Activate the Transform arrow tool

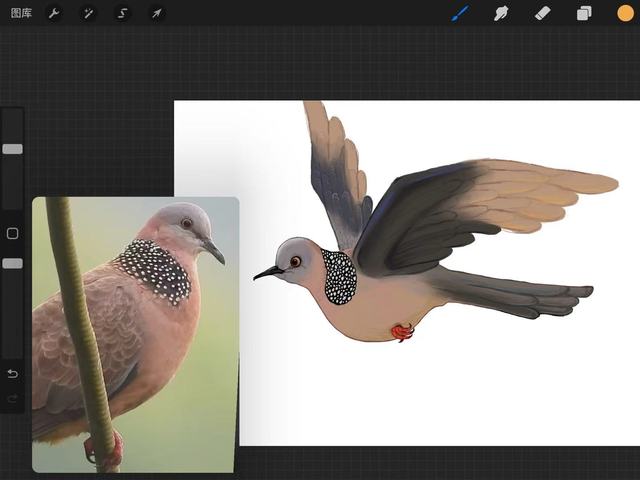[157, 13]
